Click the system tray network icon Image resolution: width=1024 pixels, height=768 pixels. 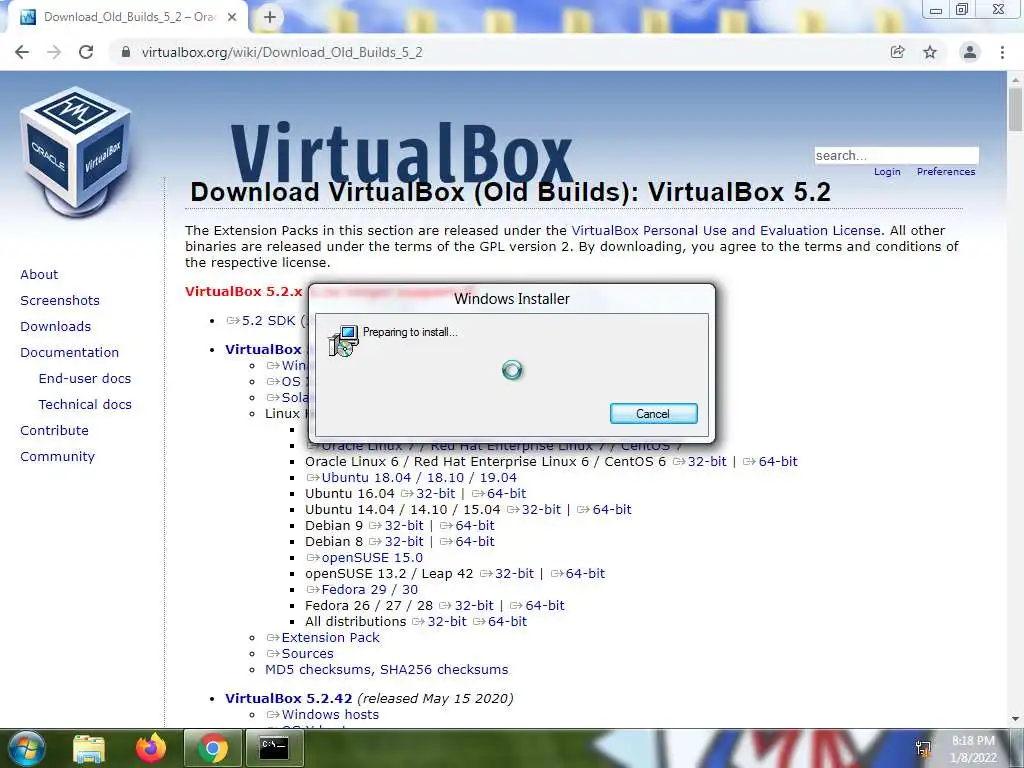pos(923,748)
